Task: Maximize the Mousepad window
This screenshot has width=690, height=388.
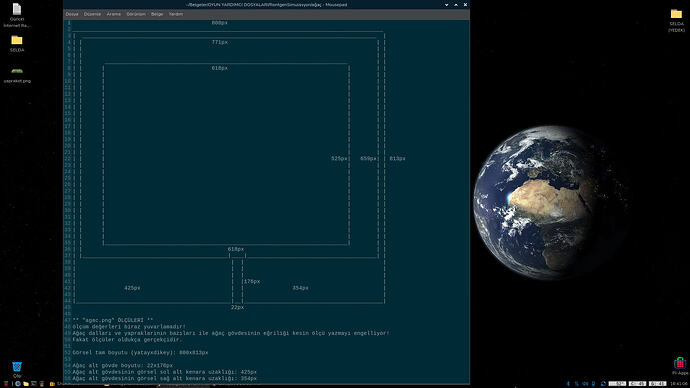Action: point(456,5)
